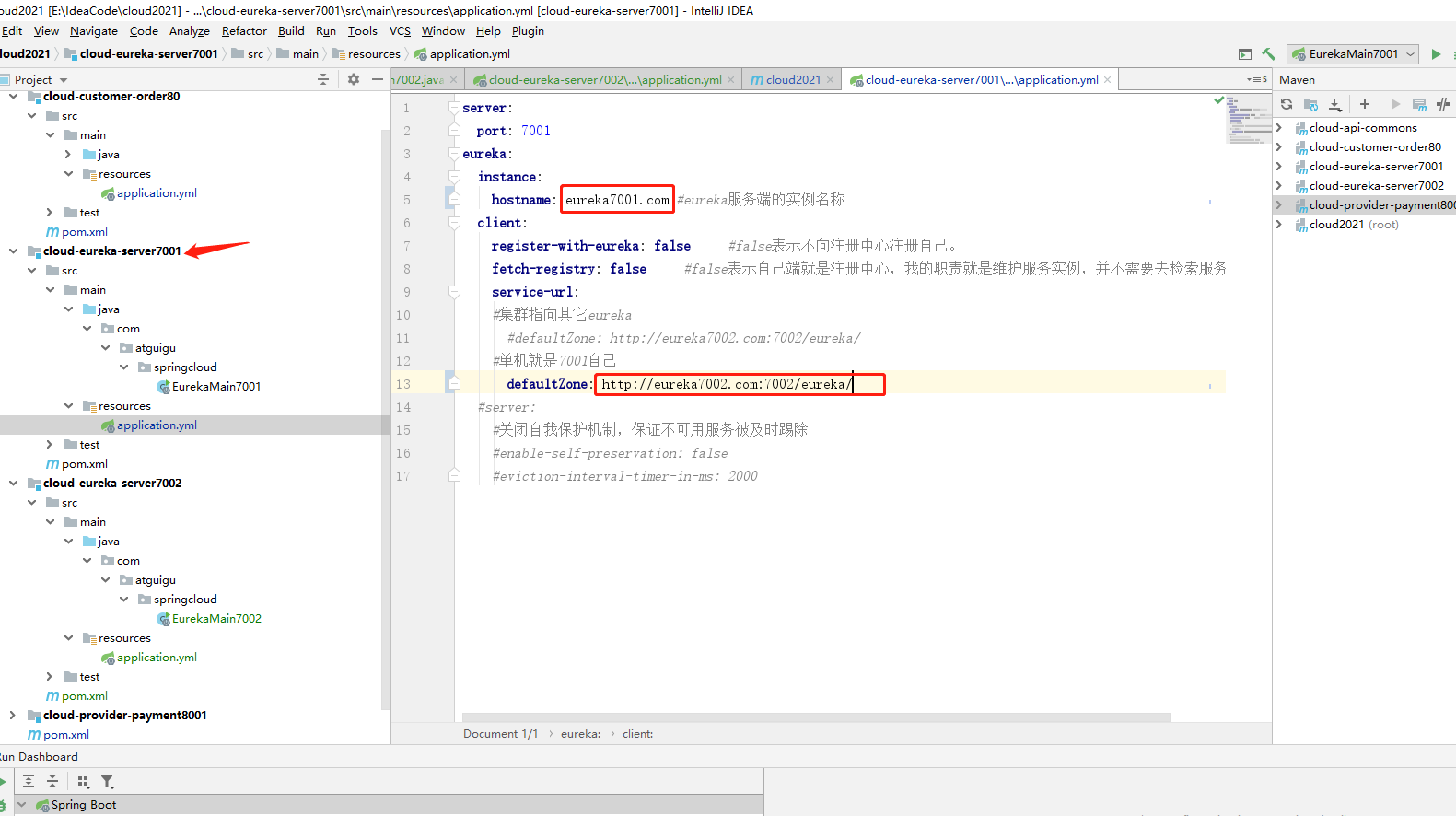Screen dimensions: 1456x816
Task: Run EurekaMain7001 with the green play button
Action: 1436,54
